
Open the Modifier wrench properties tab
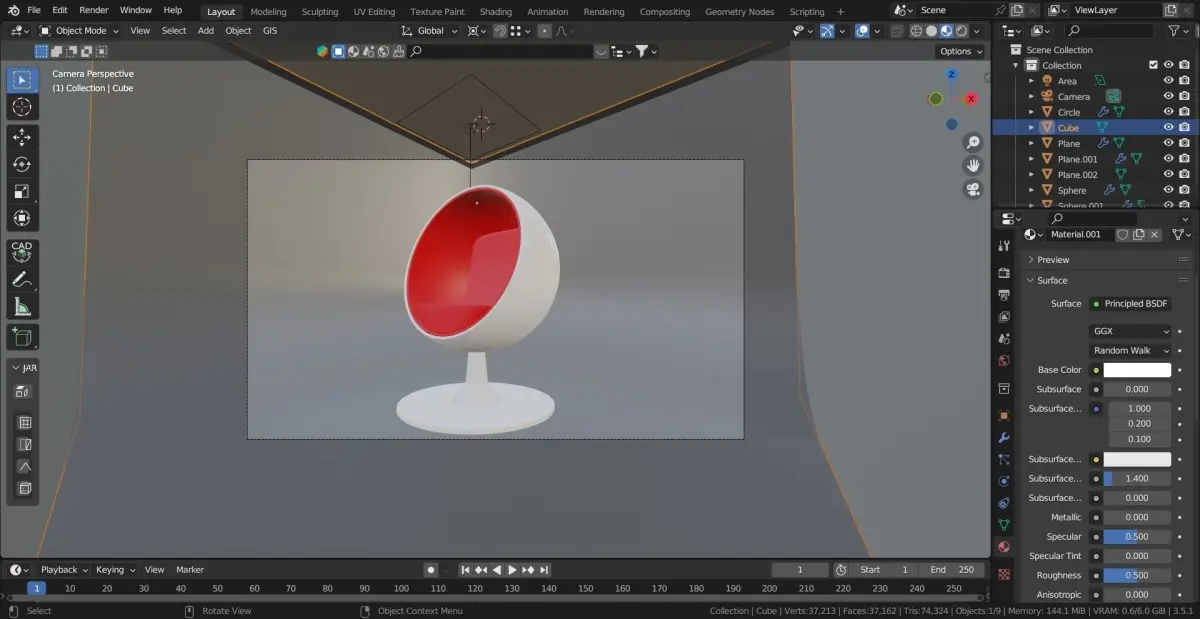(1004, 437)
